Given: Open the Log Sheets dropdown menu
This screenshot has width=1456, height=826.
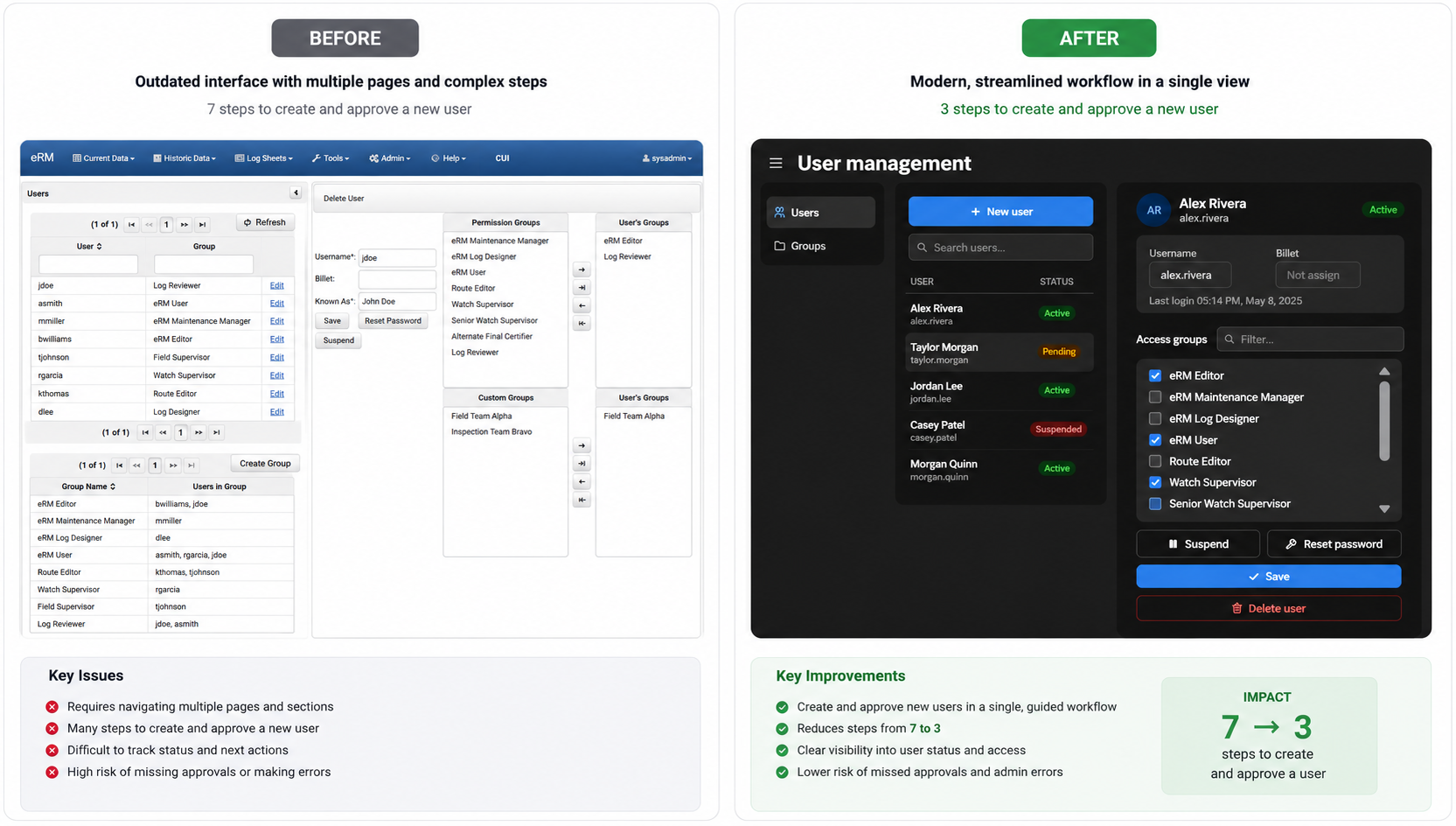Looking at the screenshot, I should pyautogui.click(x=264, y=158).
